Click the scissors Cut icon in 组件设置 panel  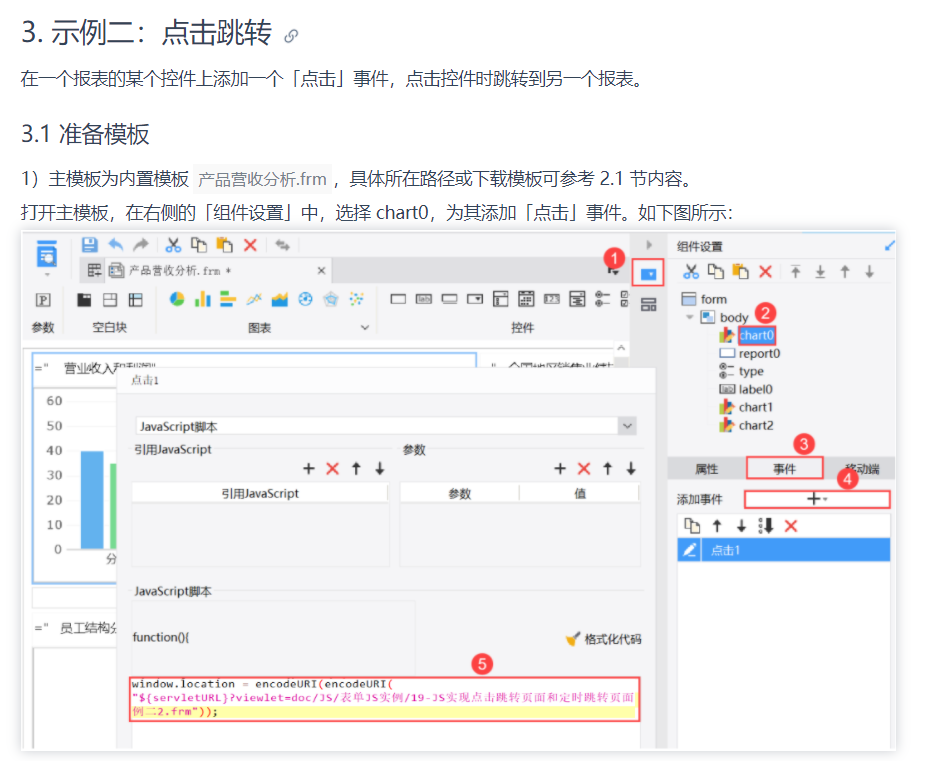(691, 272)
